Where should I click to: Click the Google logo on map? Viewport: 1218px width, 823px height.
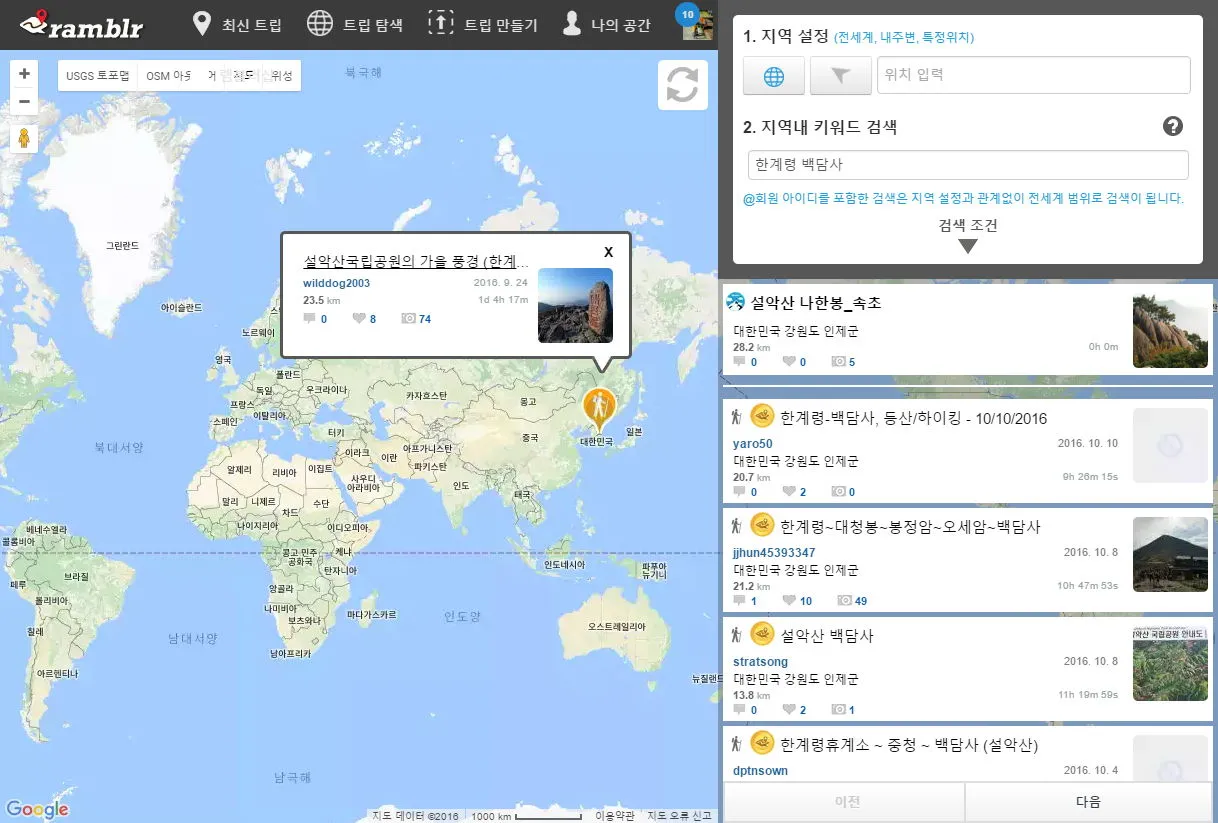pos(37,810)
